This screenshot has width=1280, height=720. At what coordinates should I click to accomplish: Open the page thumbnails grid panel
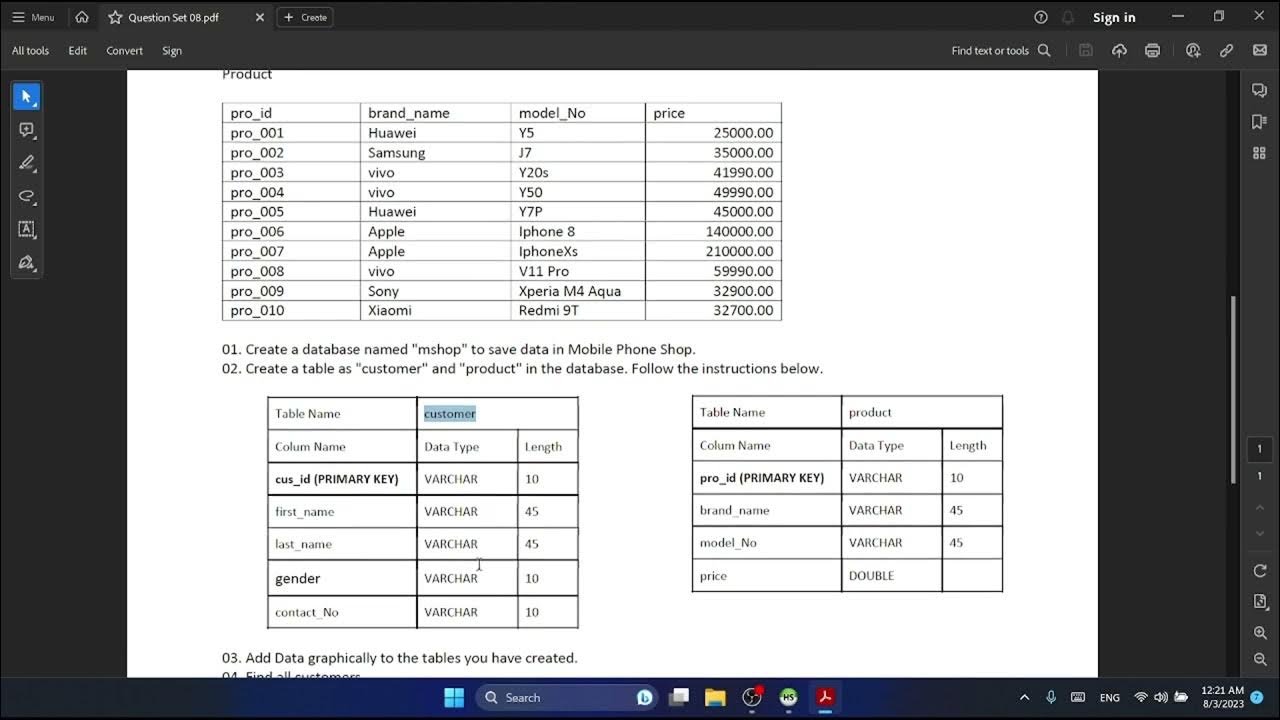point(1259,153)
